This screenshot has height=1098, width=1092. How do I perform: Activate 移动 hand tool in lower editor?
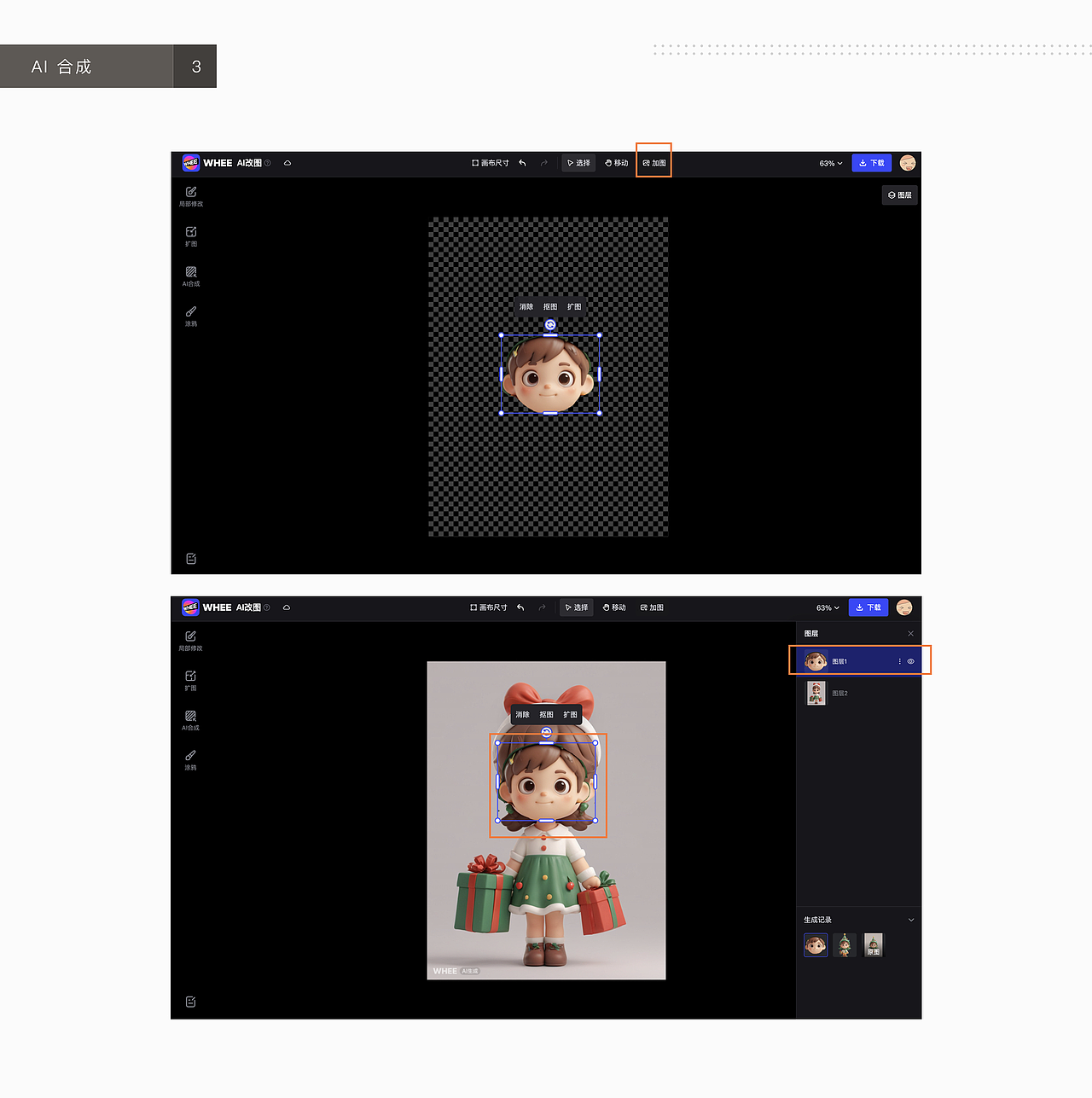[614, 607]
